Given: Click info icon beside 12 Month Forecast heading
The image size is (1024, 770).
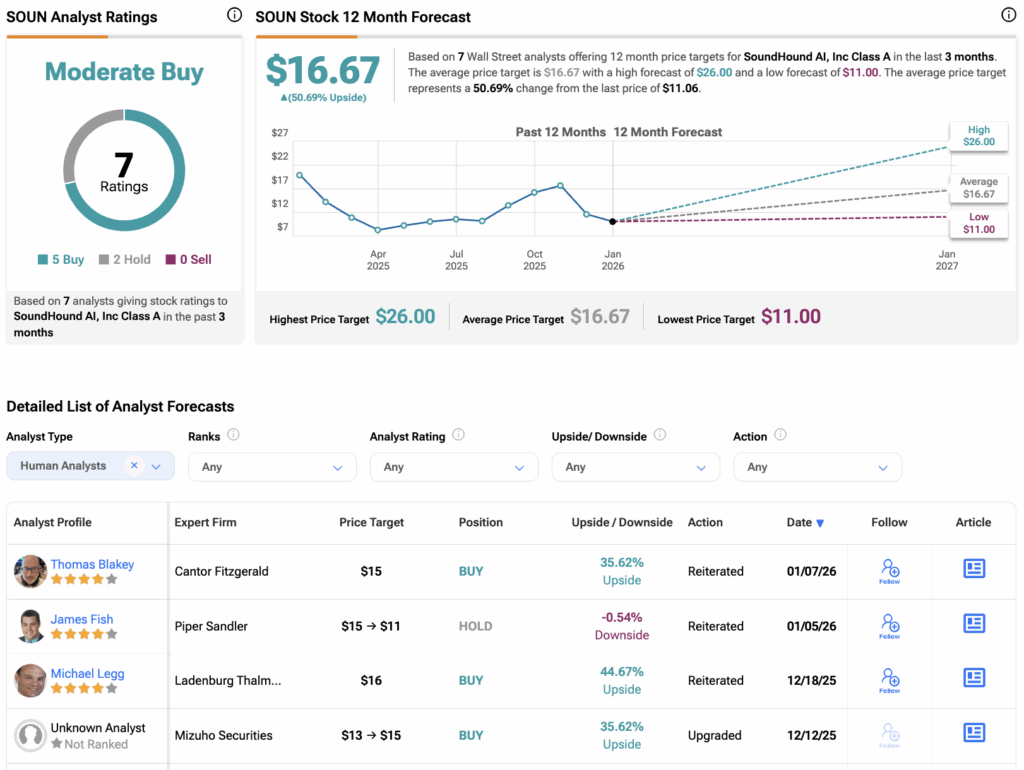Looking at the screenshot, I should click(1008, 15).
